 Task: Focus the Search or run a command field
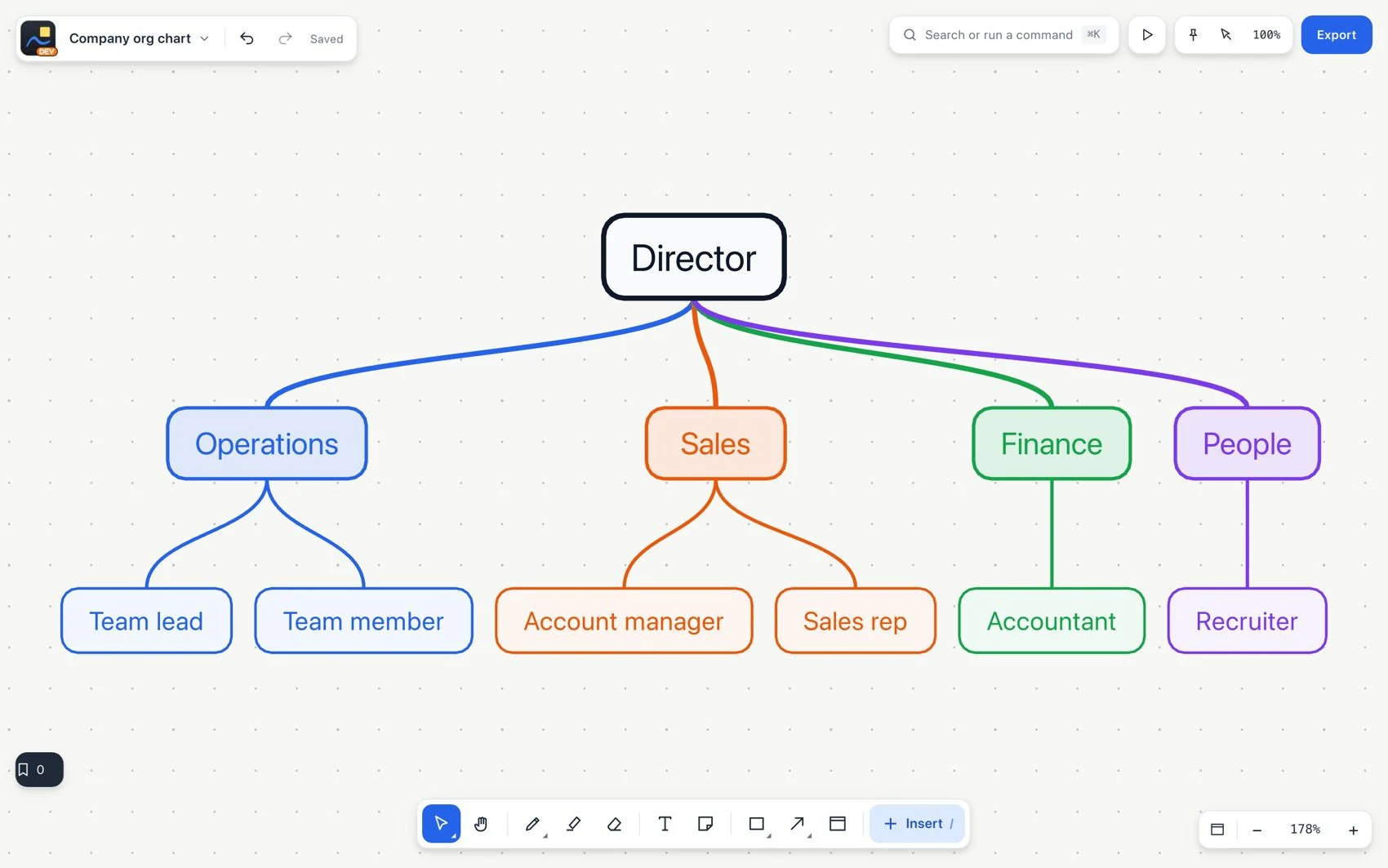(1004, 34)
